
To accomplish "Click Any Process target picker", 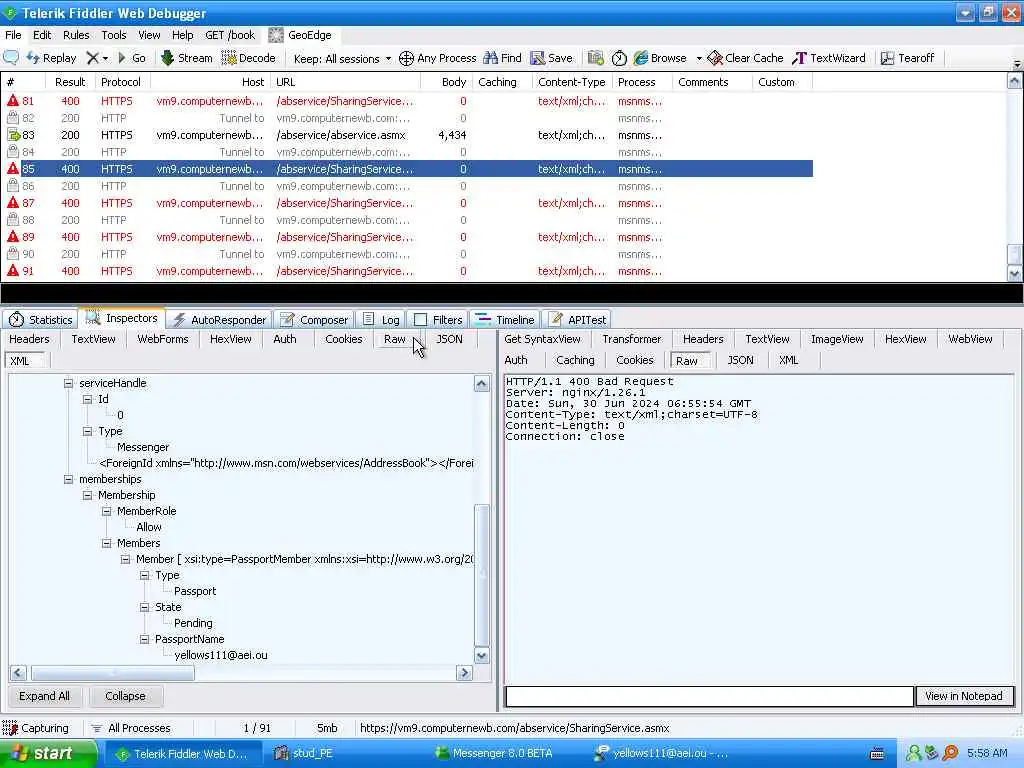I will tap(438, 58).
